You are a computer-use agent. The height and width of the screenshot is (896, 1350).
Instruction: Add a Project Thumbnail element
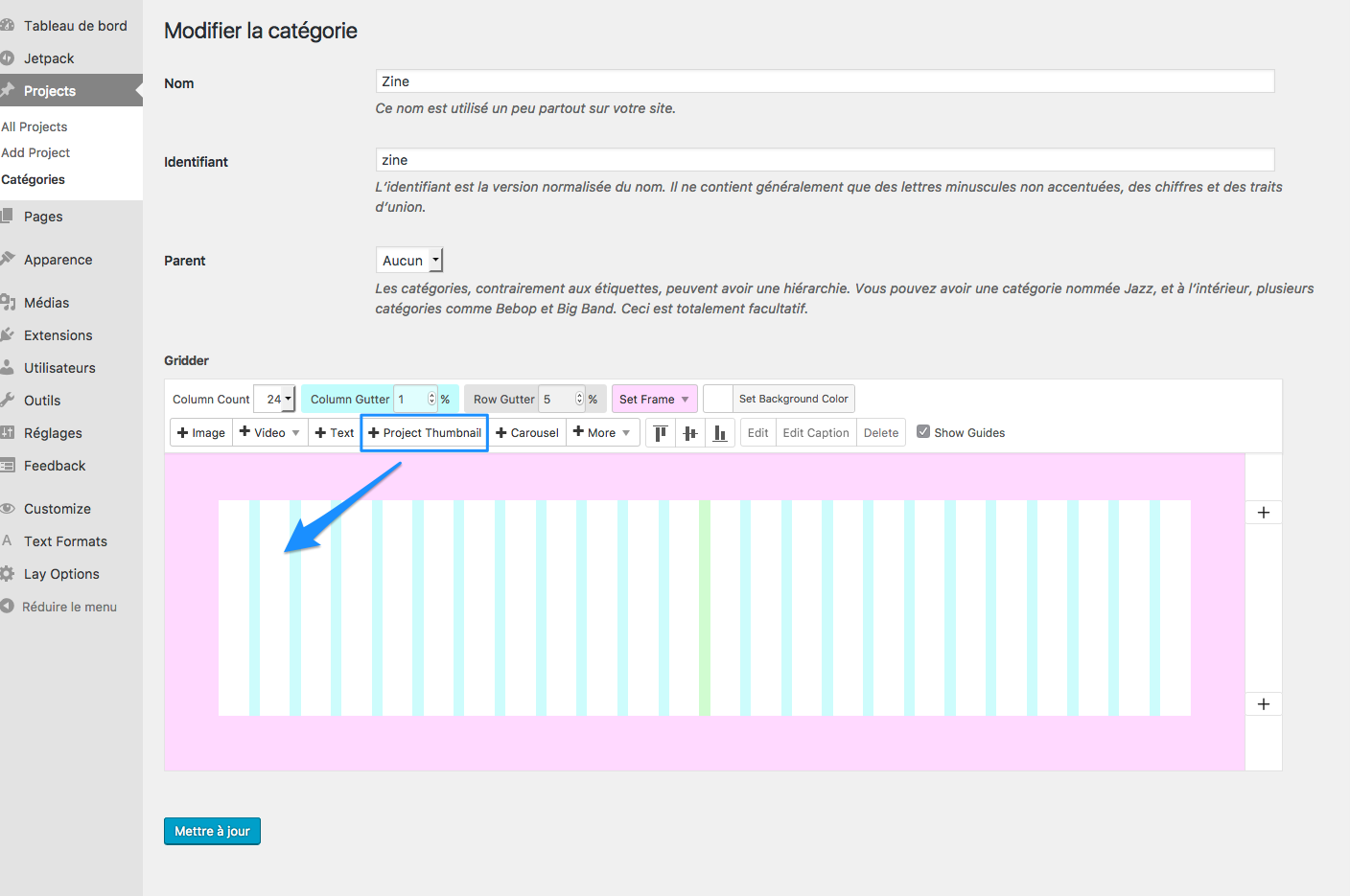[x=425, y=433]
